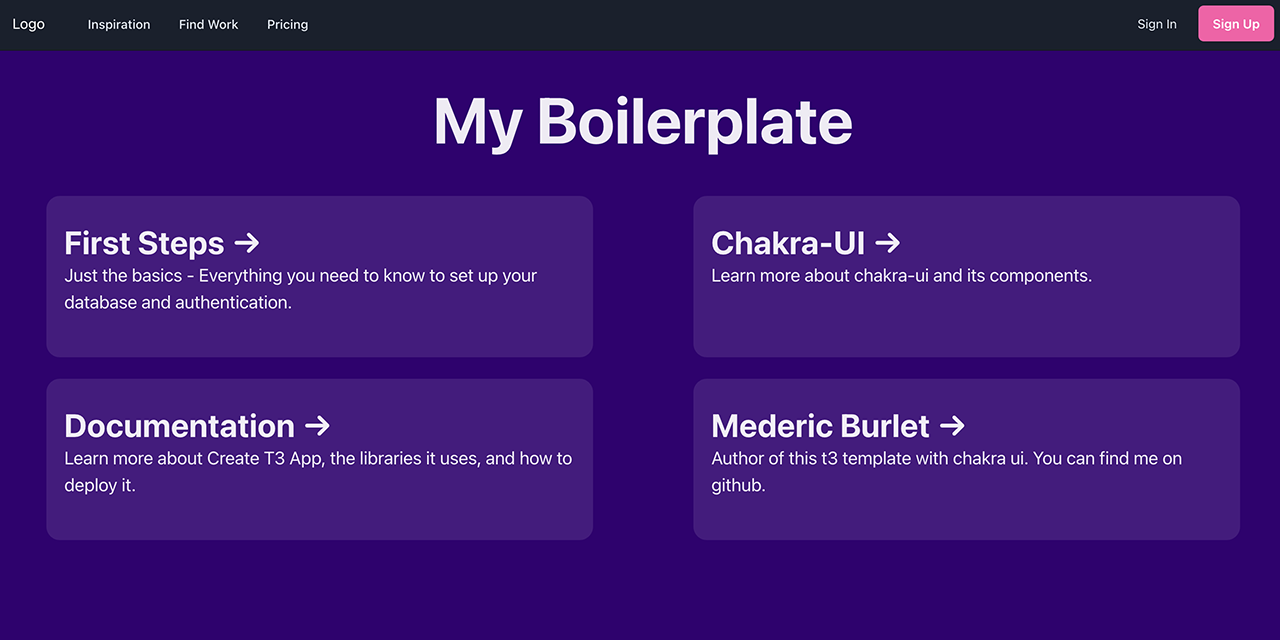1280x640 pixels.
Task: Click the arrow icon on Chakra-UI card
Action: (887, 242)
